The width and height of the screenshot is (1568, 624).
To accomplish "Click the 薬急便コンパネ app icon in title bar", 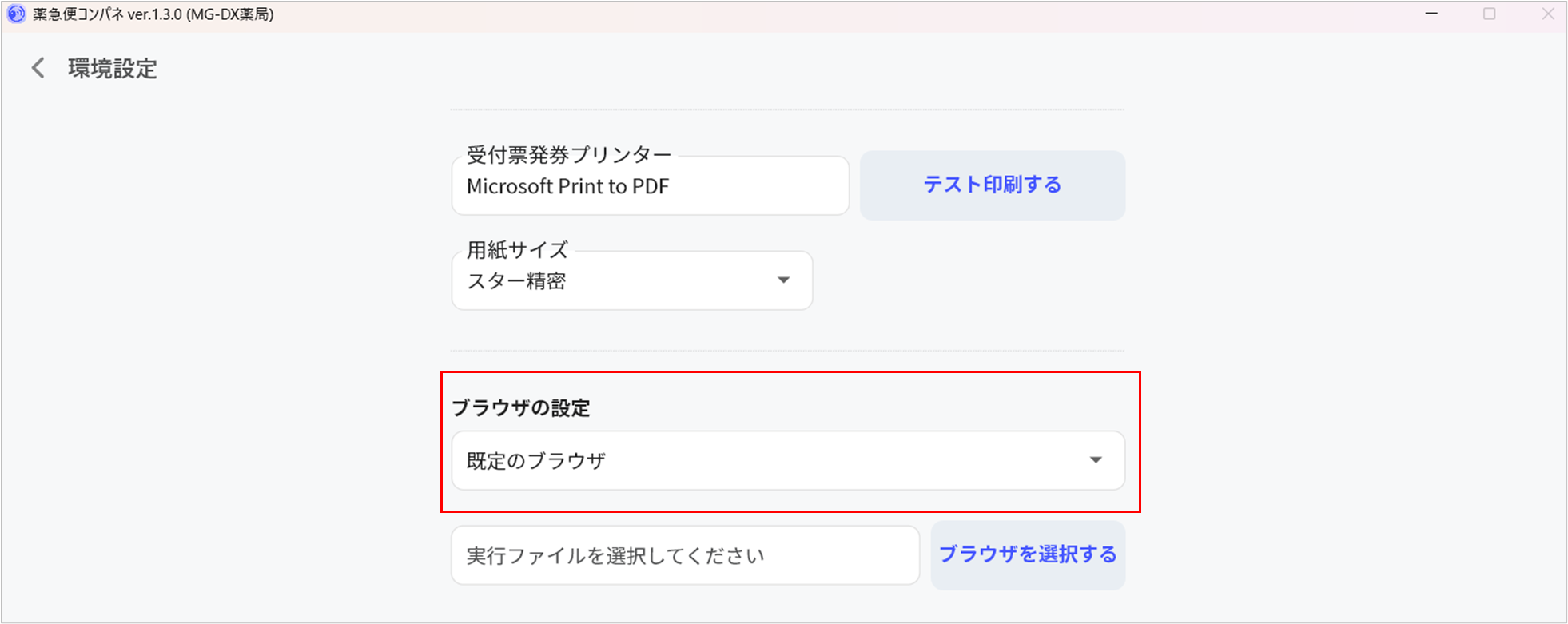I will tap(16, 14).
